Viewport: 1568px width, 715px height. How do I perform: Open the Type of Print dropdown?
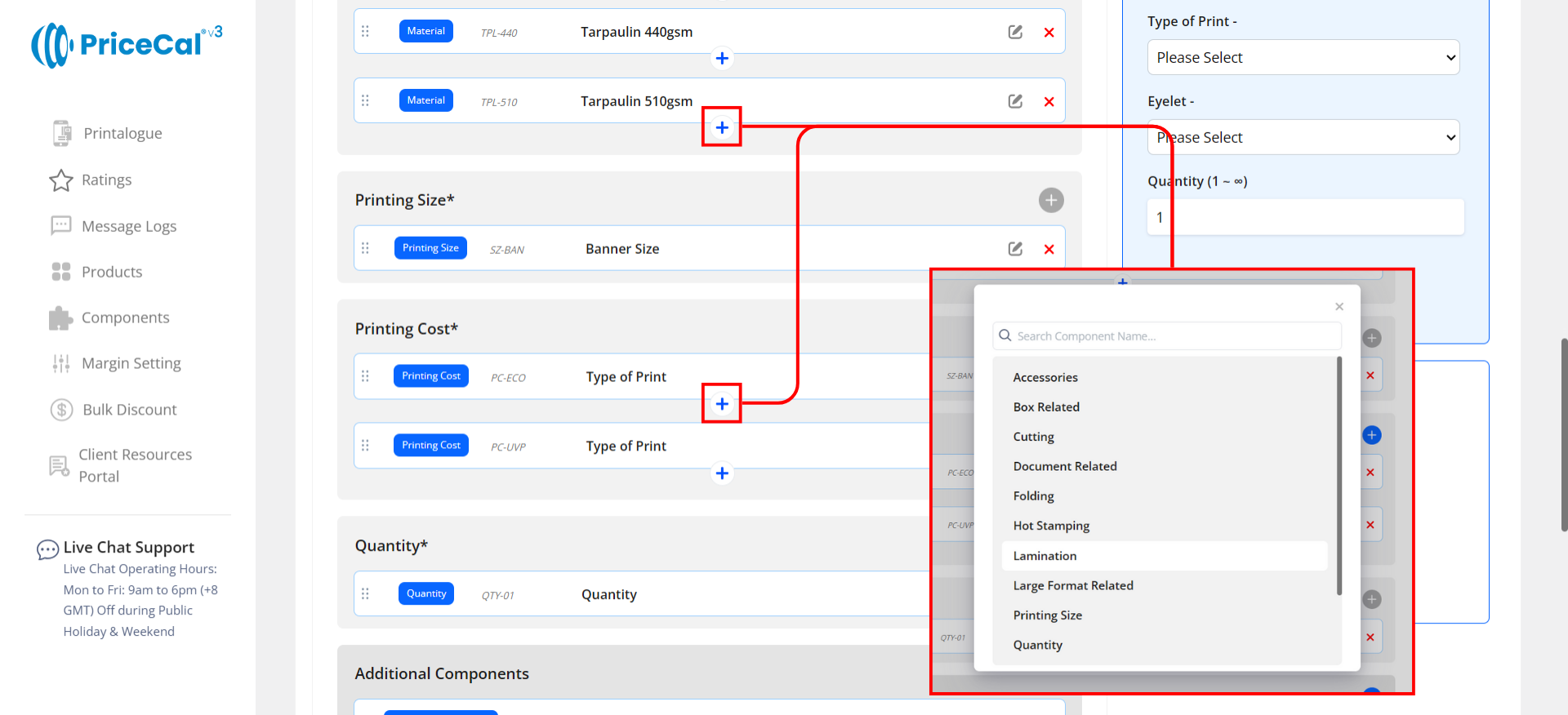click(x=1303, y=58)
